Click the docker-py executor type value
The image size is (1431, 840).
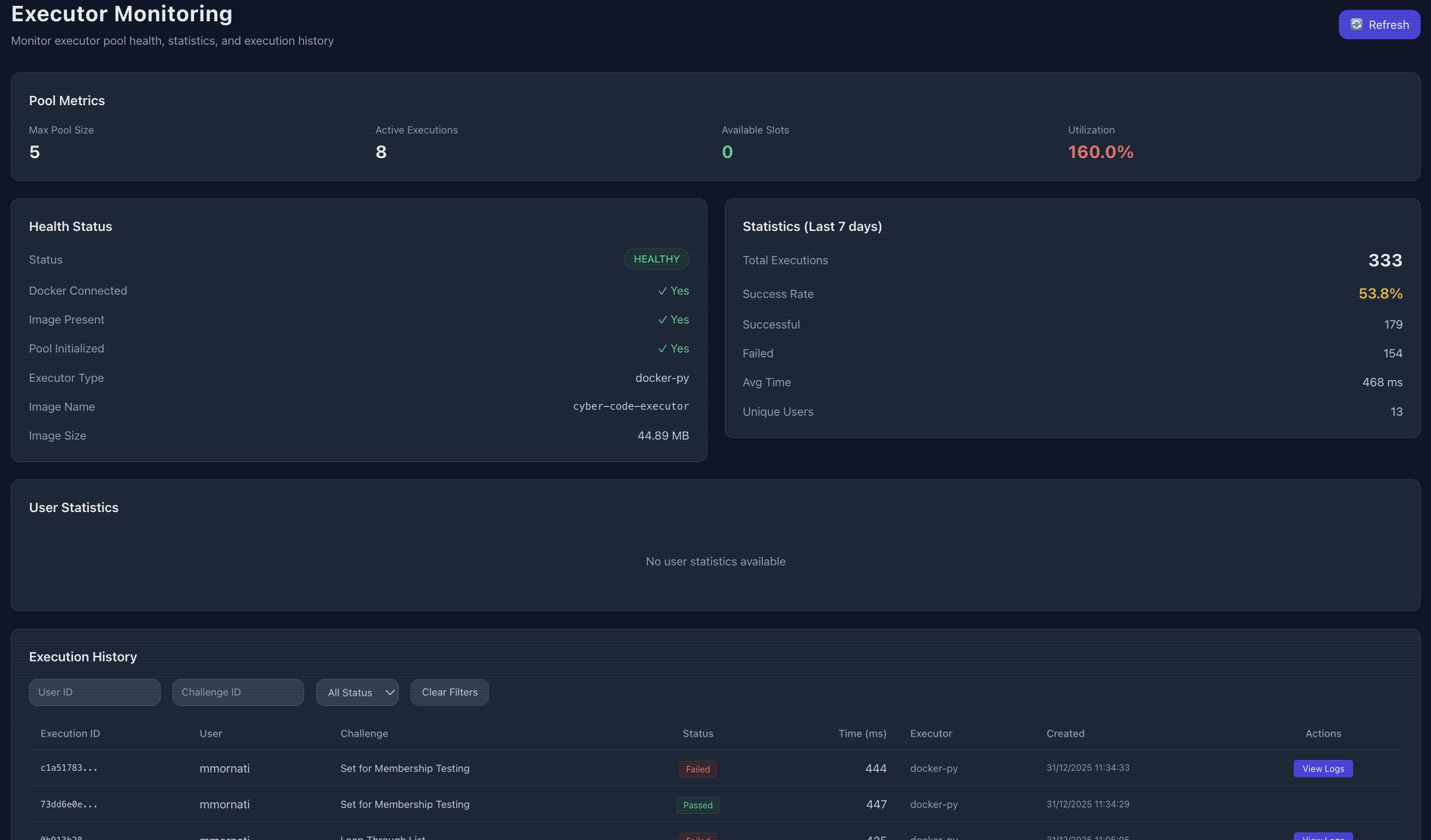point(662,378)
